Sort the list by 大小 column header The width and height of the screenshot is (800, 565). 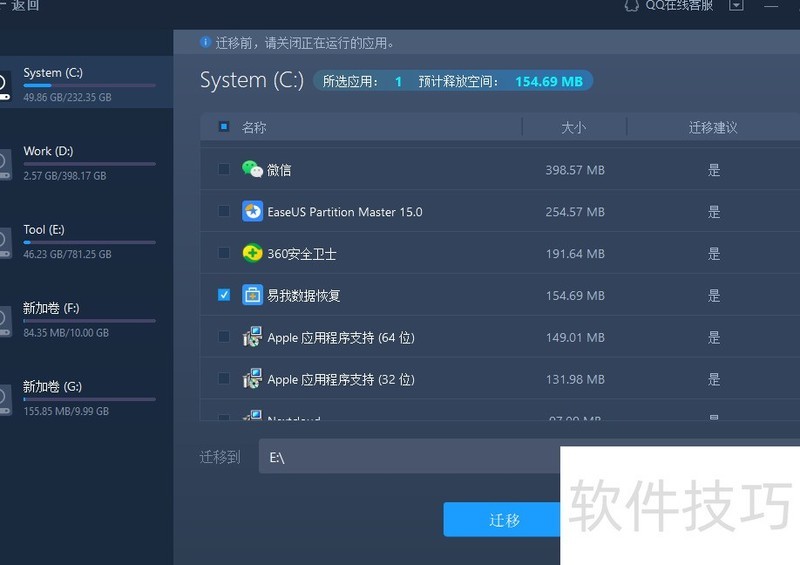click(573, 128)
